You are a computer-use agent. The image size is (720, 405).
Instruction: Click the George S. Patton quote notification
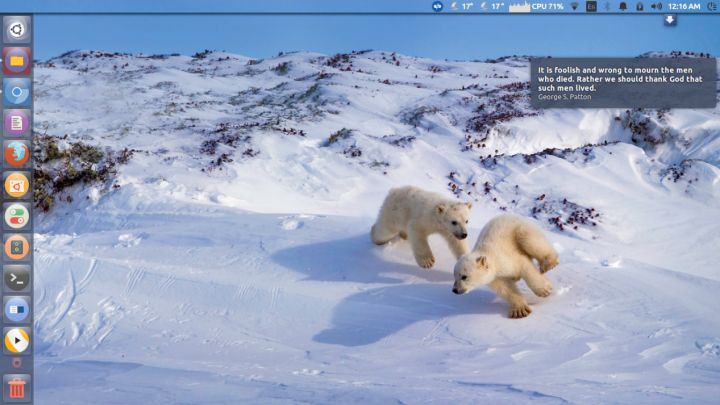point(623,82)
